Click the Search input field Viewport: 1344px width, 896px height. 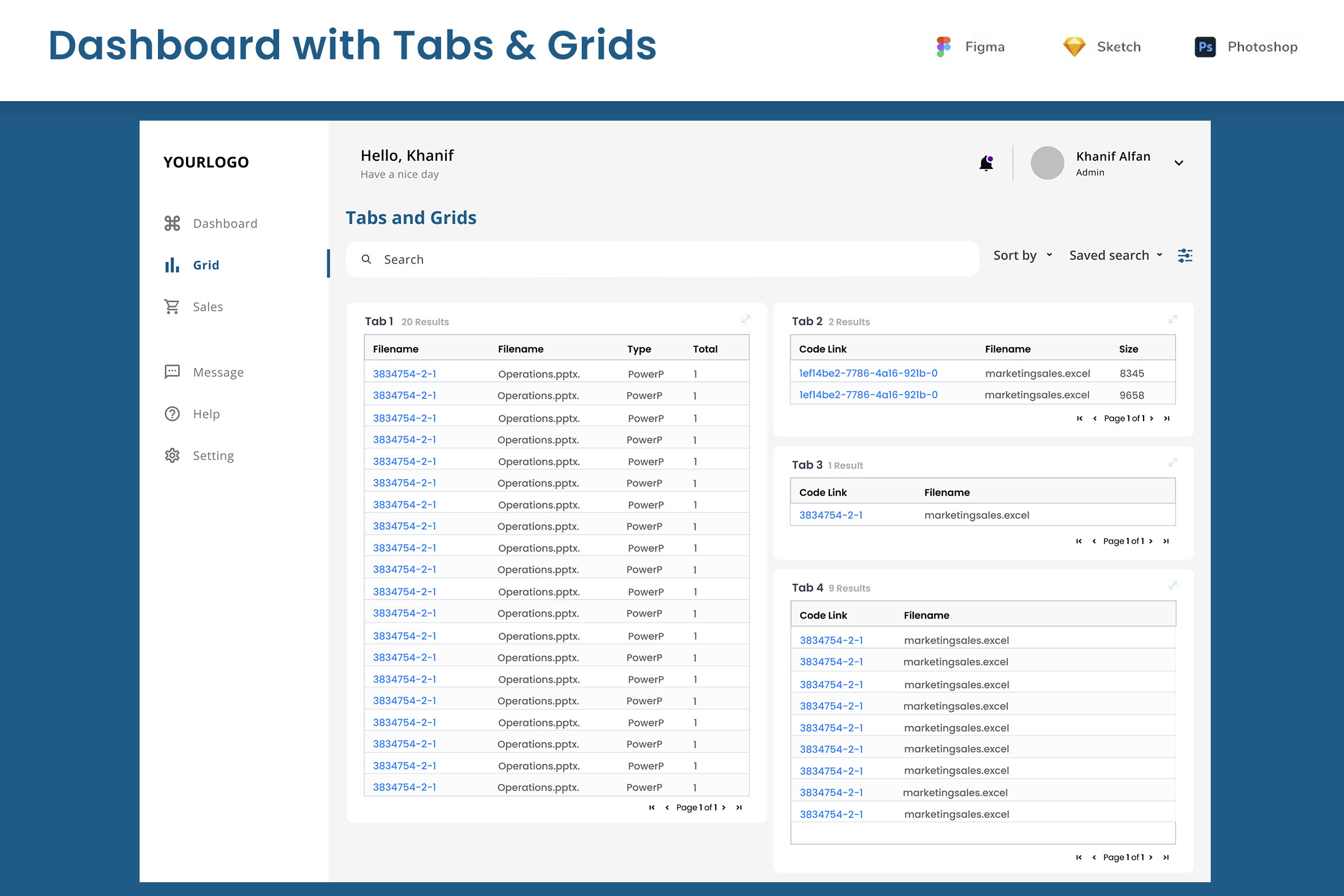[x=661, y=260]
